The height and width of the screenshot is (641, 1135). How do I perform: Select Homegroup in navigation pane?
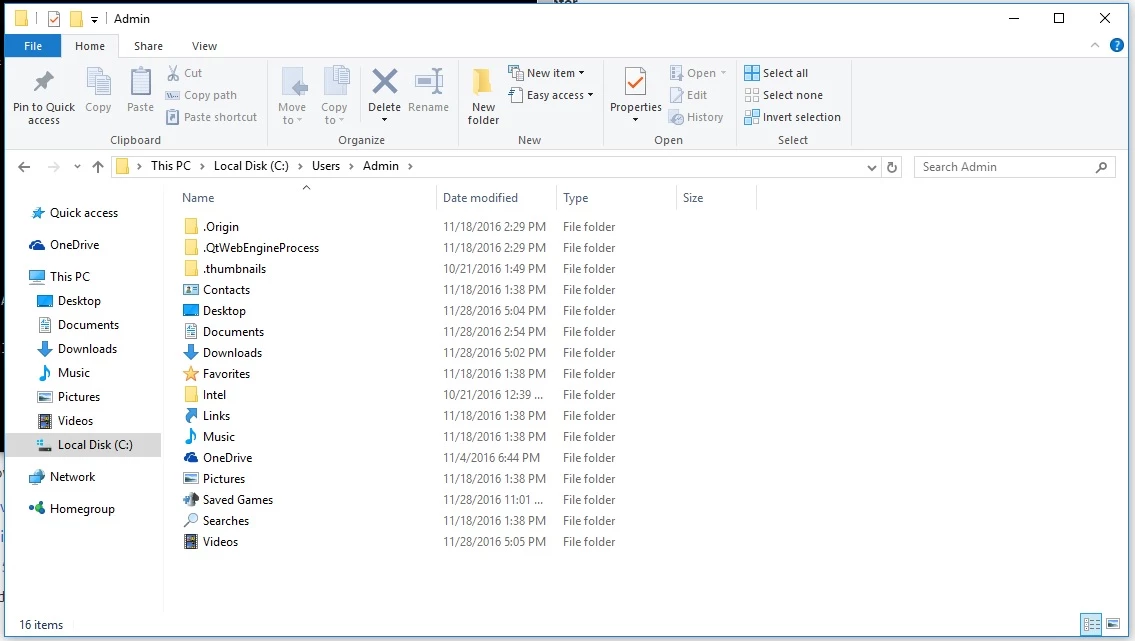pyautogui.click(x=82, y=509)
